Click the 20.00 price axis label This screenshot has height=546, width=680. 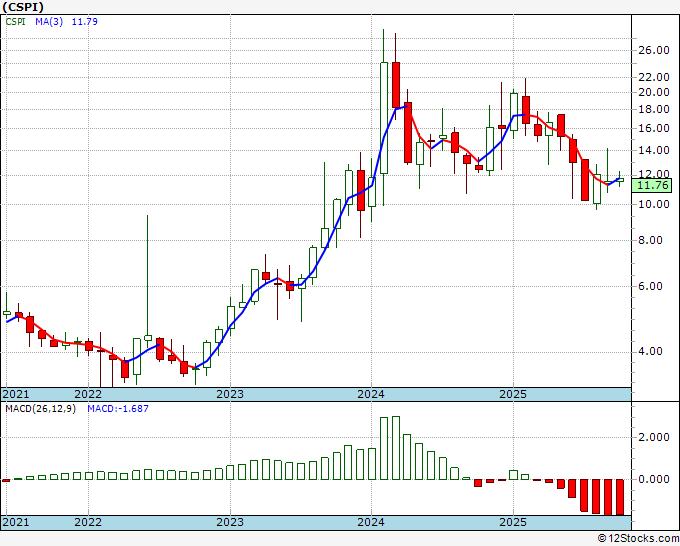pos(654,92)
